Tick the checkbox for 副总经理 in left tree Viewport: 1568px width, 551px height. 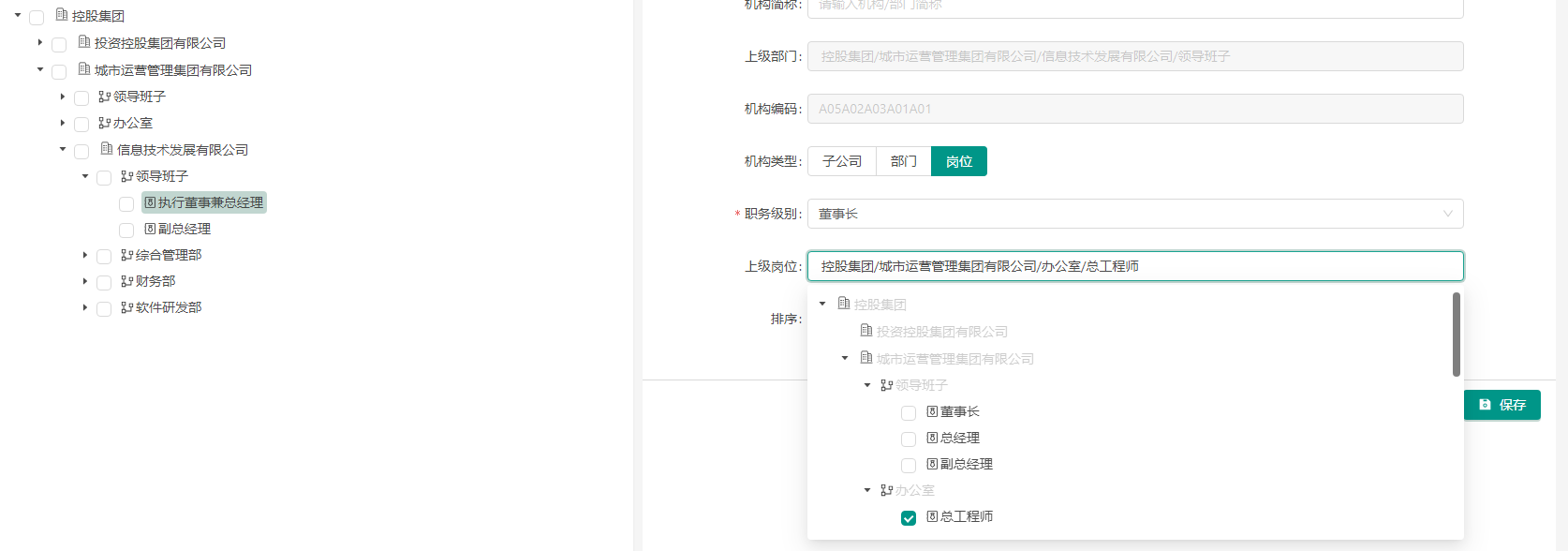click(x=126, y=231)
